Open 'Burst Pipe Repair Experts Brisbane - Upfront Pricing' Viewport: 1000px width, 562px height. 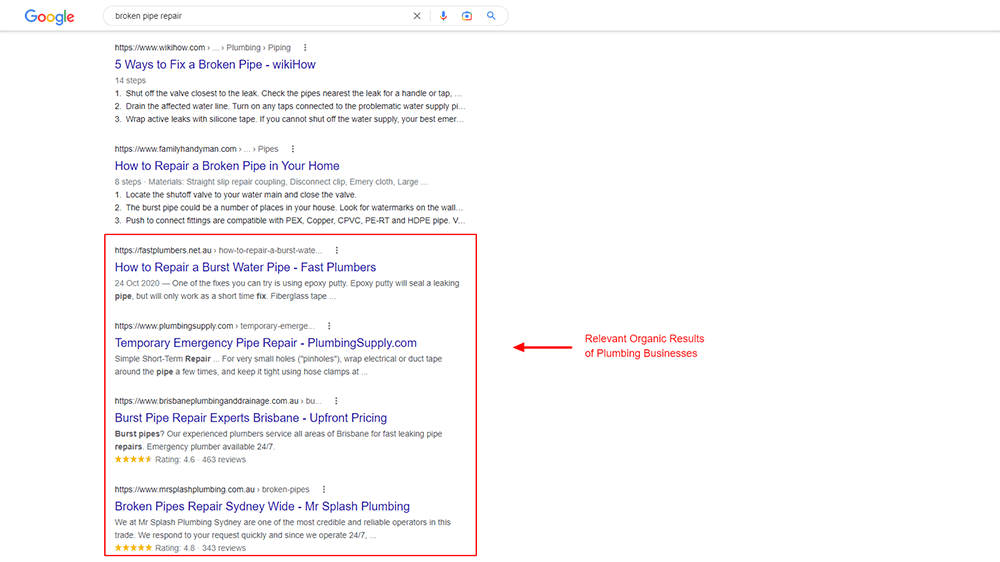point(251,418)
